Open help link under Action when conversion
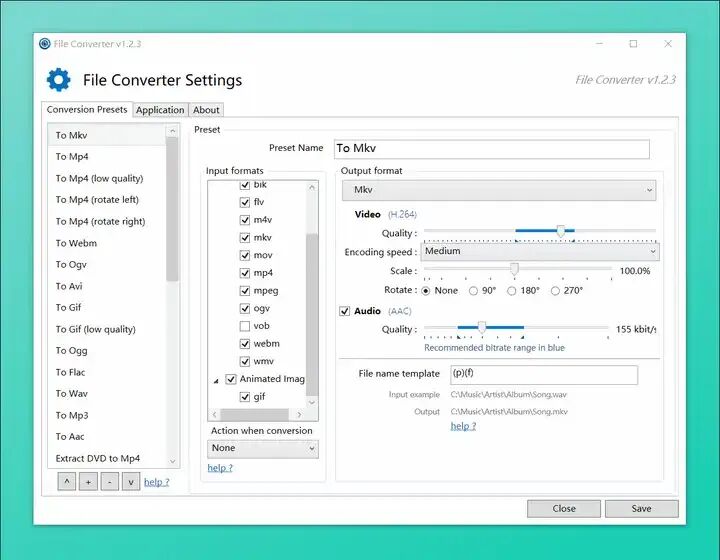 click(x=220, y=468)
